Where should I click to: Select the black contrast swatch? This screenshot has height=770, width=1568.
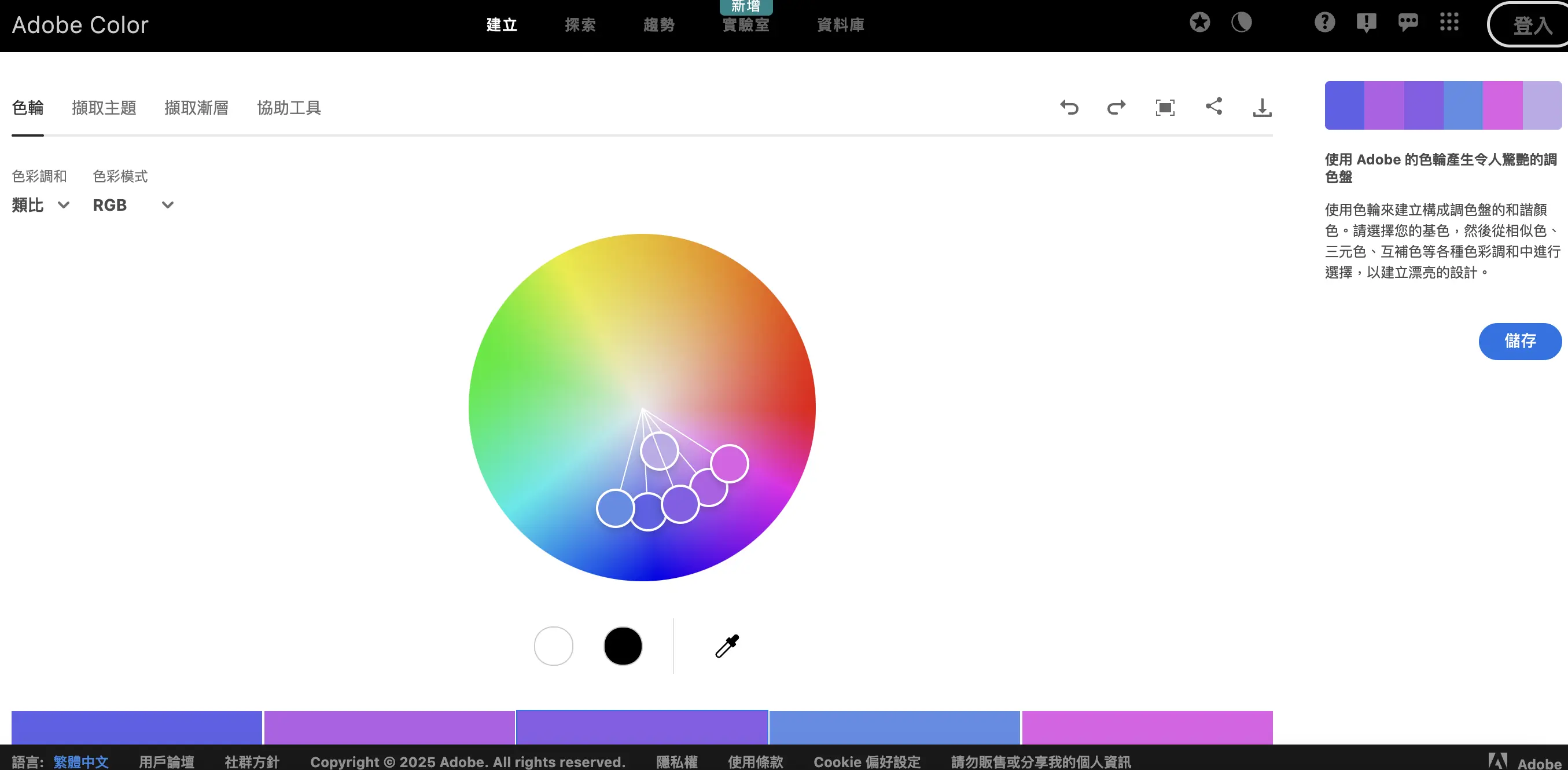[623, 646]
